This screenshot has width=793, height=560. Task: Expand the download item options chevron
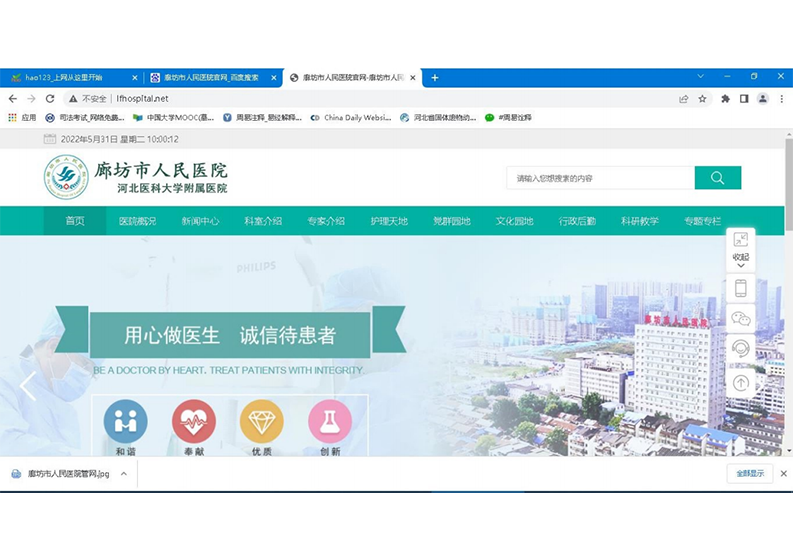click(x=124, y=473)
